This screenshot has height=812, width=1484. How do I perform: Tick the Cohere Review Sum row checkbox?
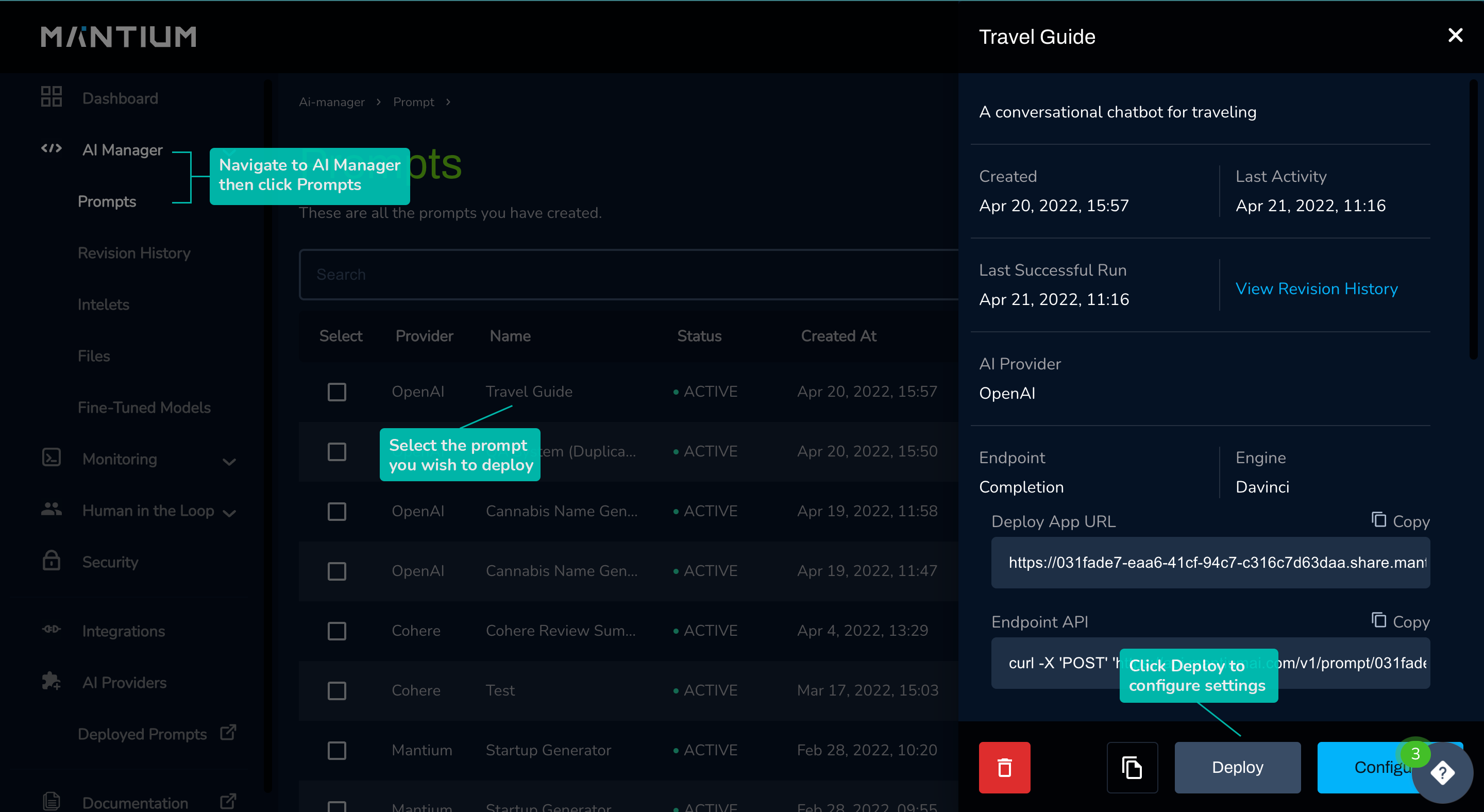coord(337,631)
